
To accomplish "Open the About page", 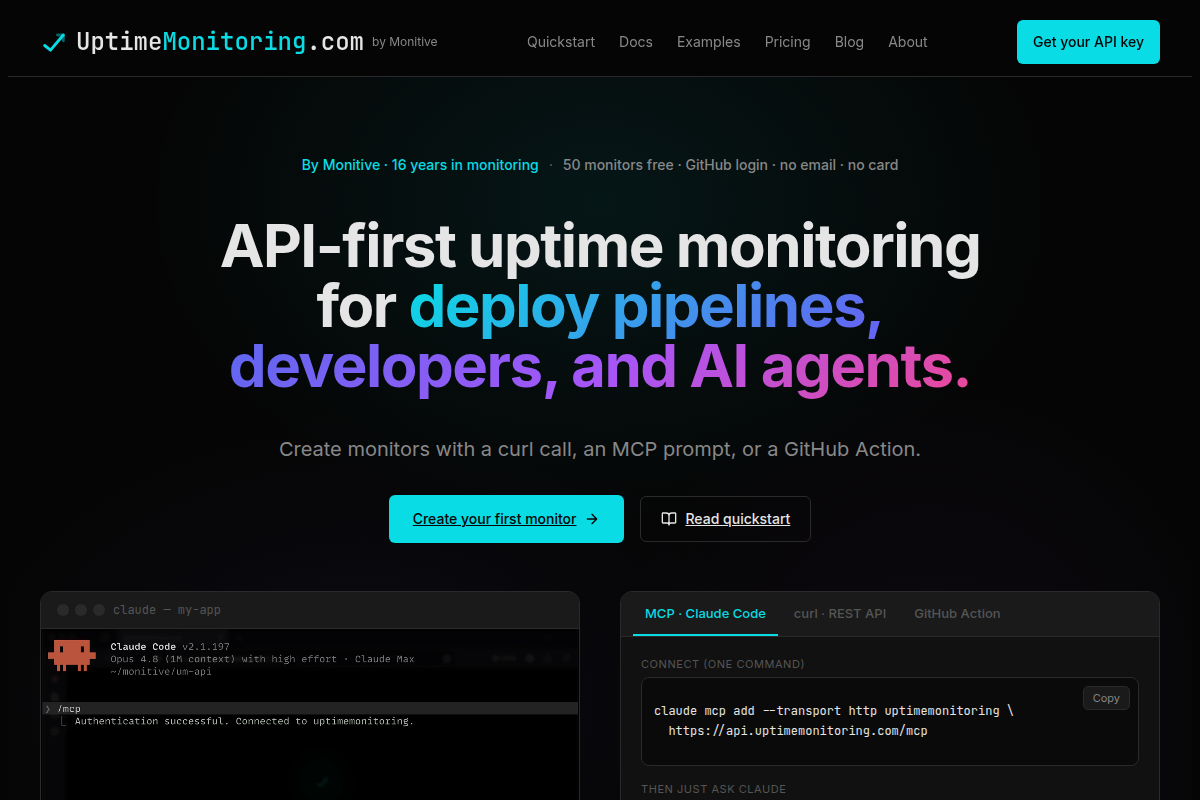I will point(908,42).
